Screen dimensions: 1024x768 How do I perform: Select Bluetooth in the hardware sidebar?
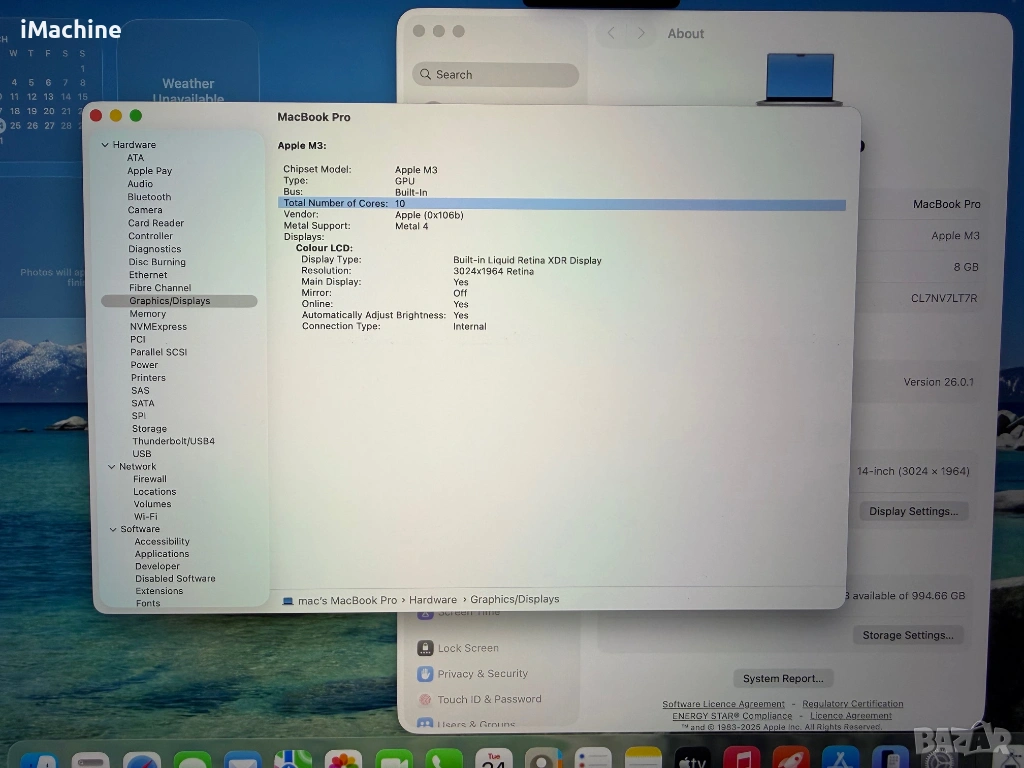click(x=149, y=197)
